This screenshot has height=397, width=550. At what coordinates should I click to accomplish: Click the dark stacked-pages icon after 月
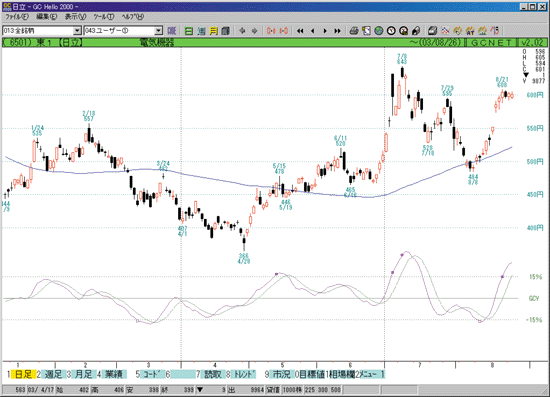tap(226, 31)
